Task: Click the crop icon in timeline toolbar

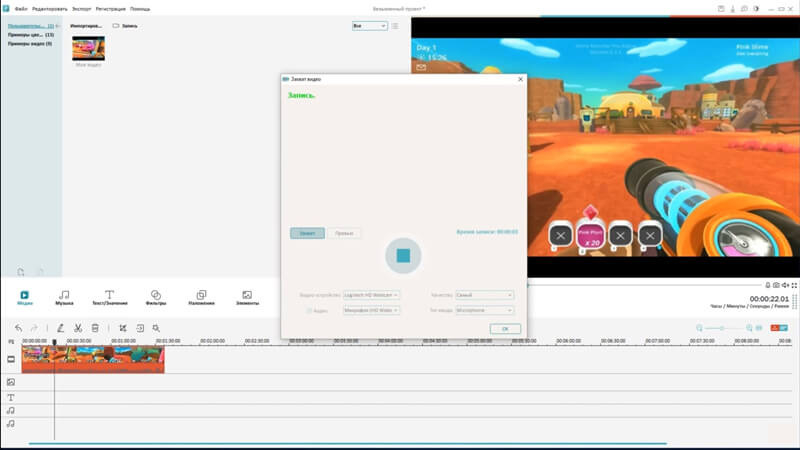Action: [122, 328]
